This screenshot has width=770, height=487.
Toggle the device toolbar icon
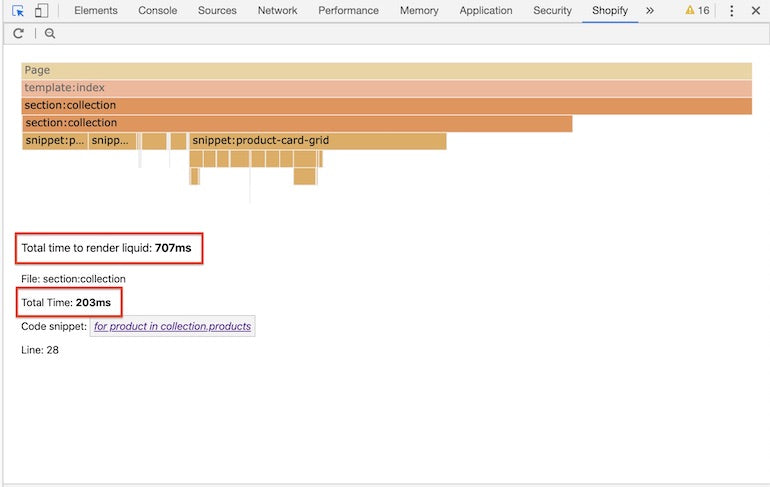coord(42,10)
